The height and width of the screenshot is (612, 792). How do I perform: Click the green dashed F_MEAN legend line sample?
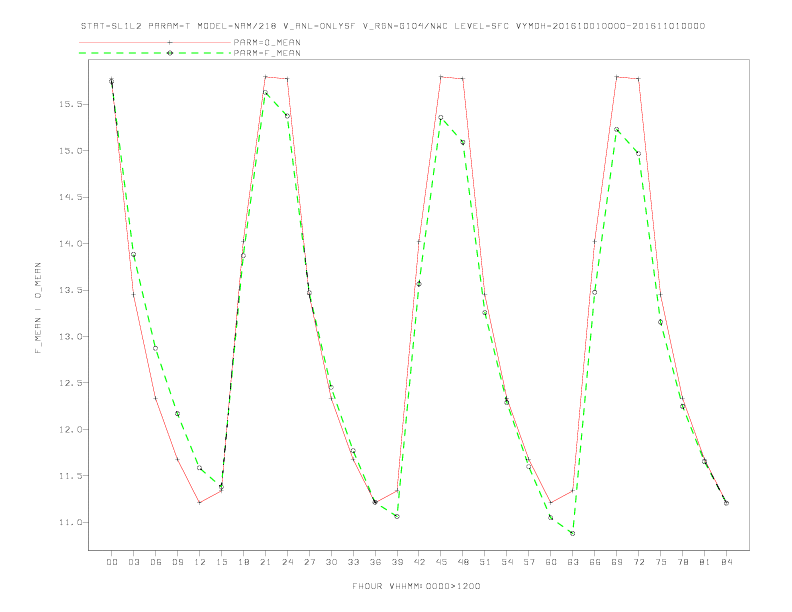(155, 53)
